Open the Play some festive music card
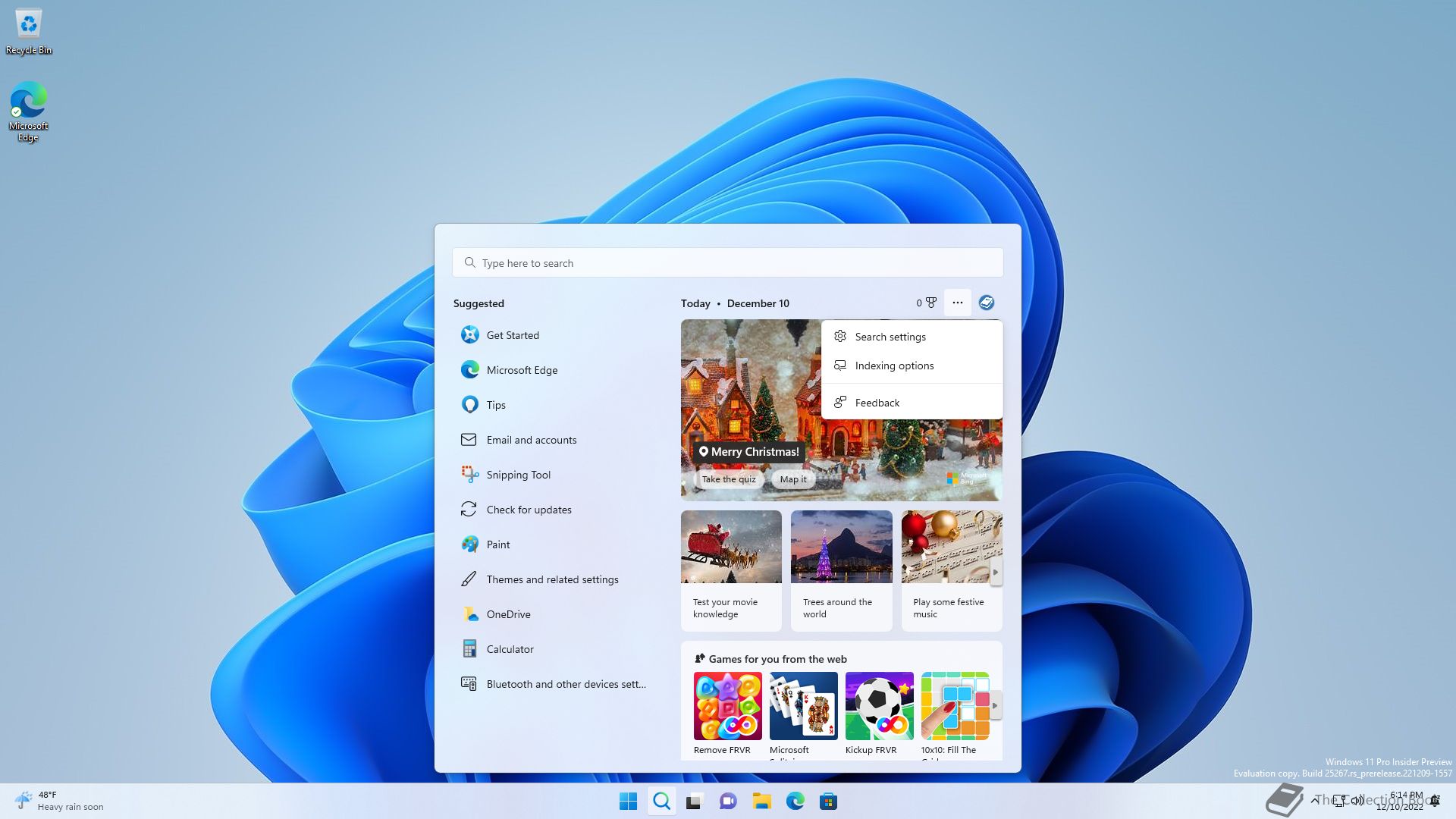This screenshot has height=819, width=1456. 952,570
